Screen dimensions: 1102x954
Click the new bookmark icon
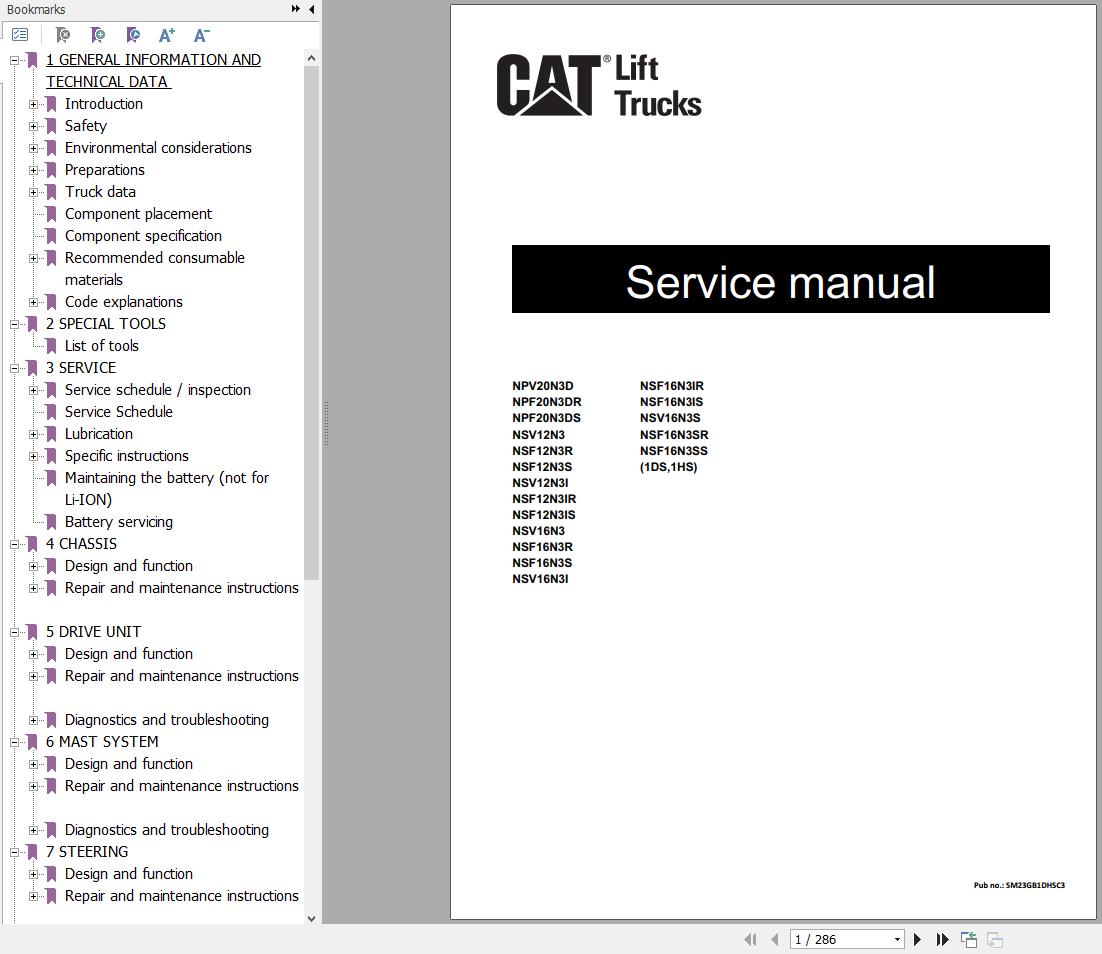point(98,35)
